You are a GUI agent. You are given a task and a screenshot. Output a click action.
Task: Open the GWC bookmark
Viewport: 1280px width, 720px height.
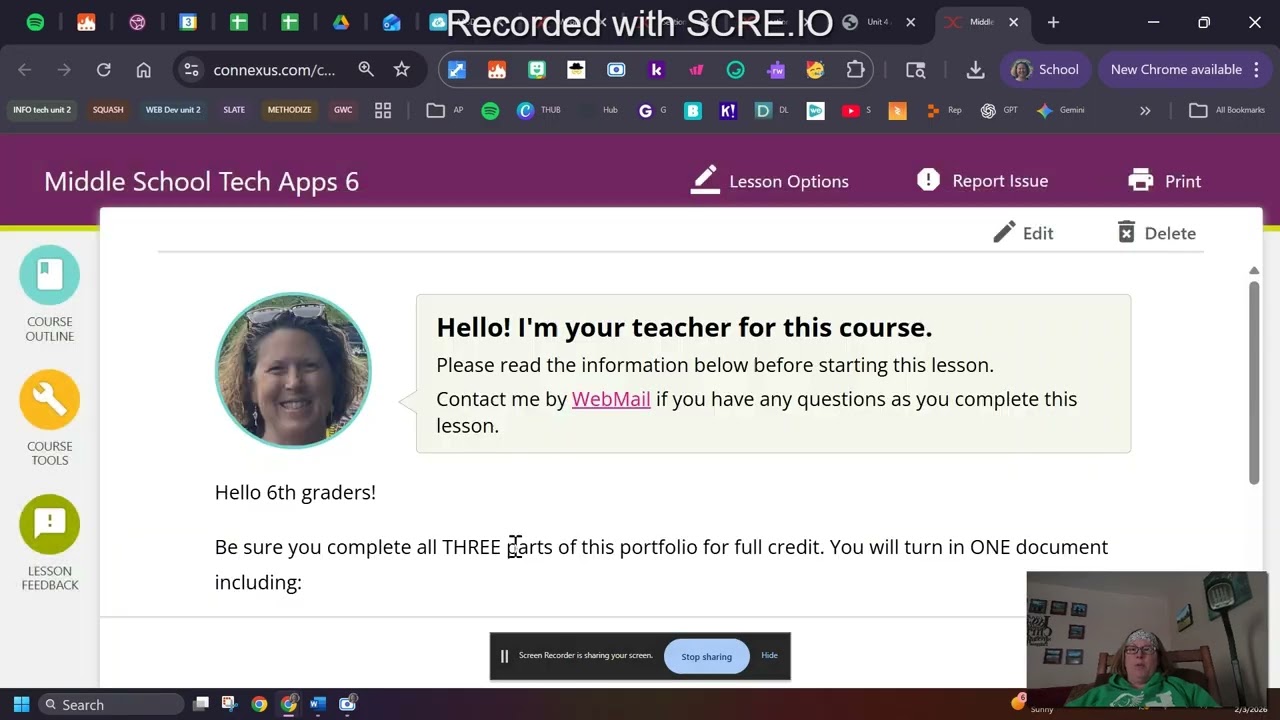(x=343, y=110)
